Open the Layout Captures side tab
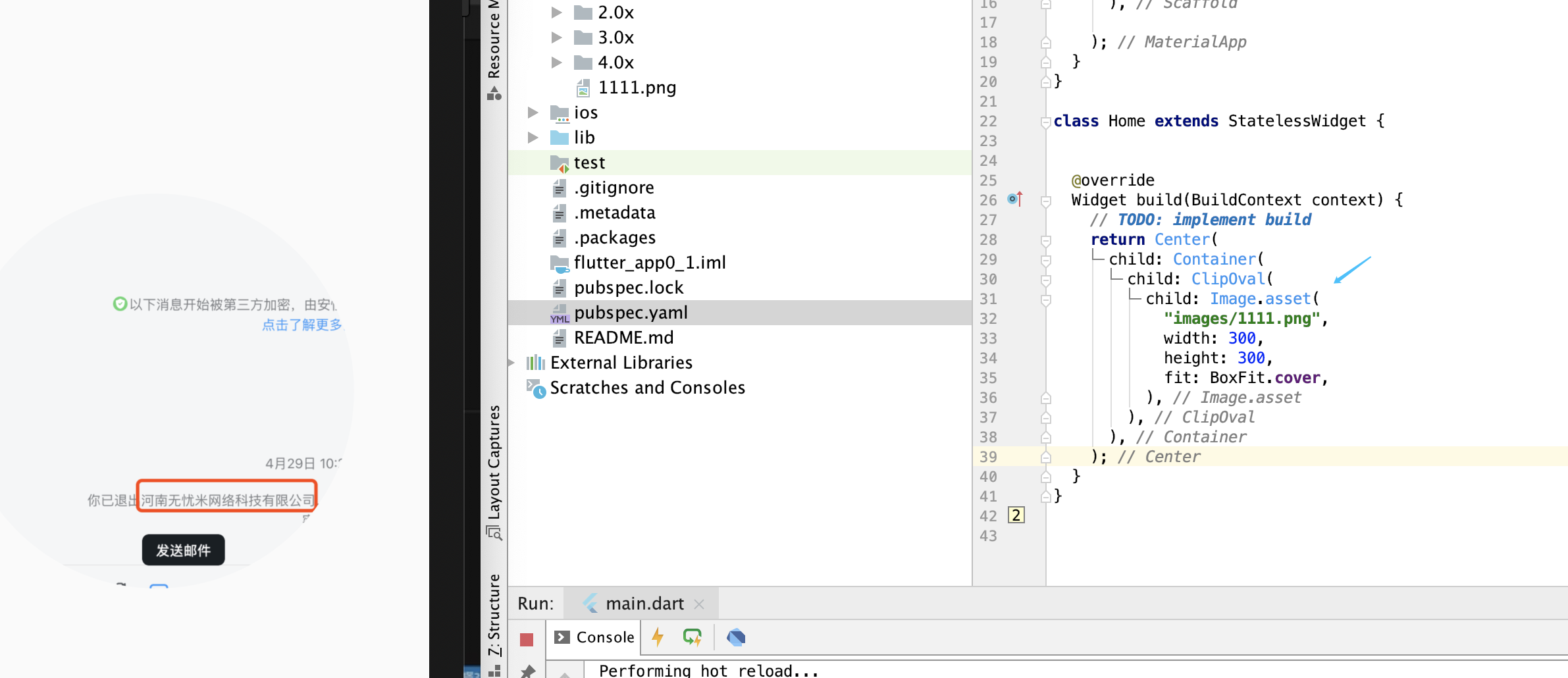This screenshot has width=1568, height=678. tap(494, 471)
